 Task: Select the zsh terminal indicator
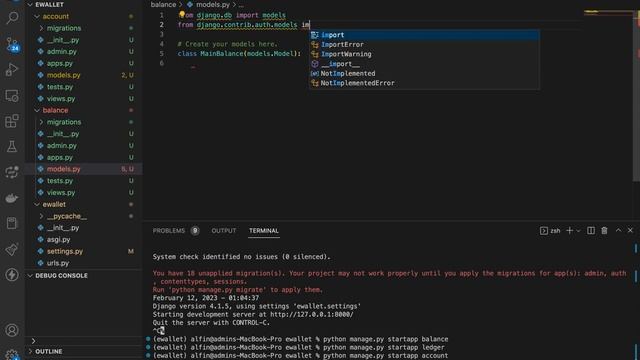(x=550, y=231)
